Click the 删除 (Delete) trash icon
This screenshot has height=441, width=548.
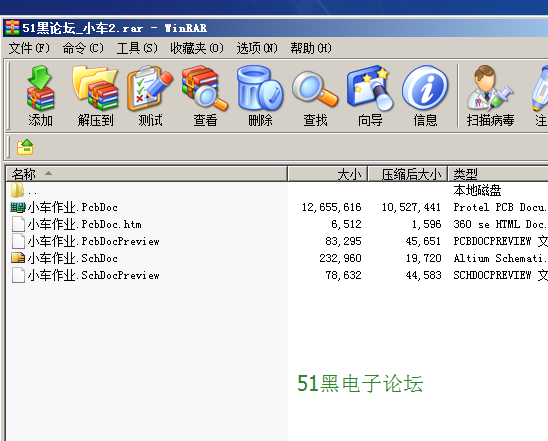coord(260,96)
